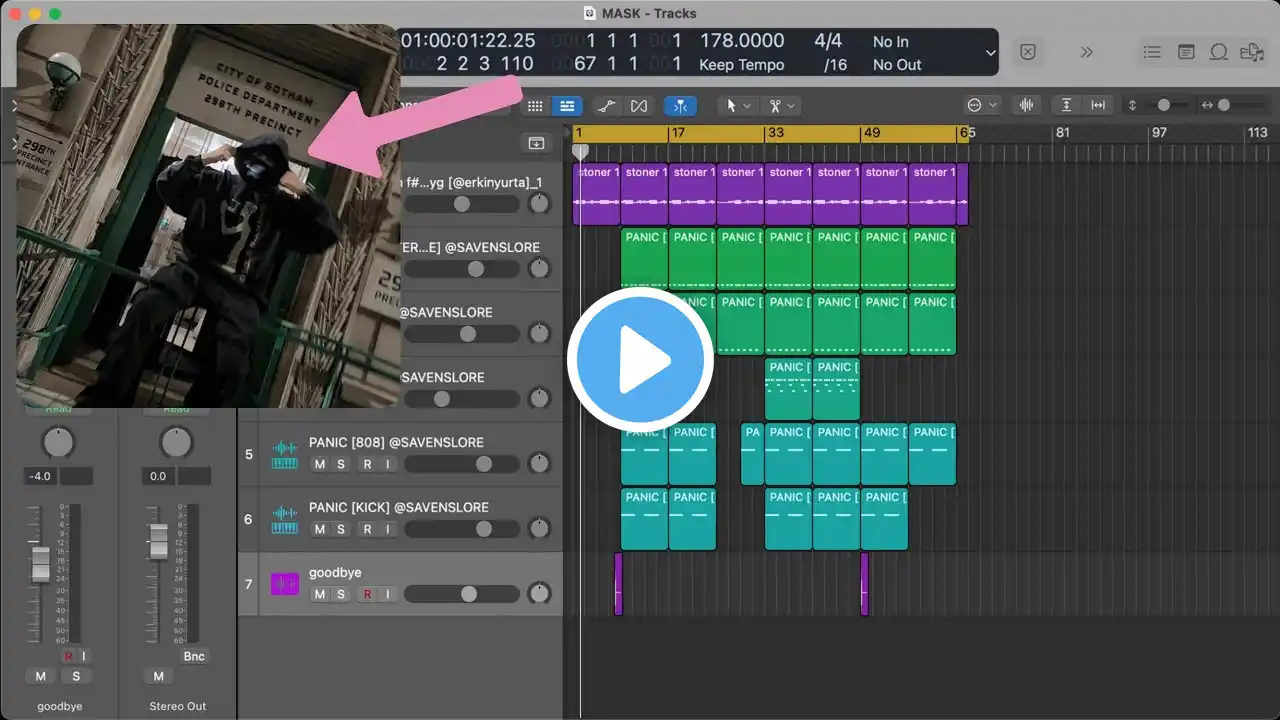Open the /16 division pop-up
The image size is (1280, 720).
[835, 65]
